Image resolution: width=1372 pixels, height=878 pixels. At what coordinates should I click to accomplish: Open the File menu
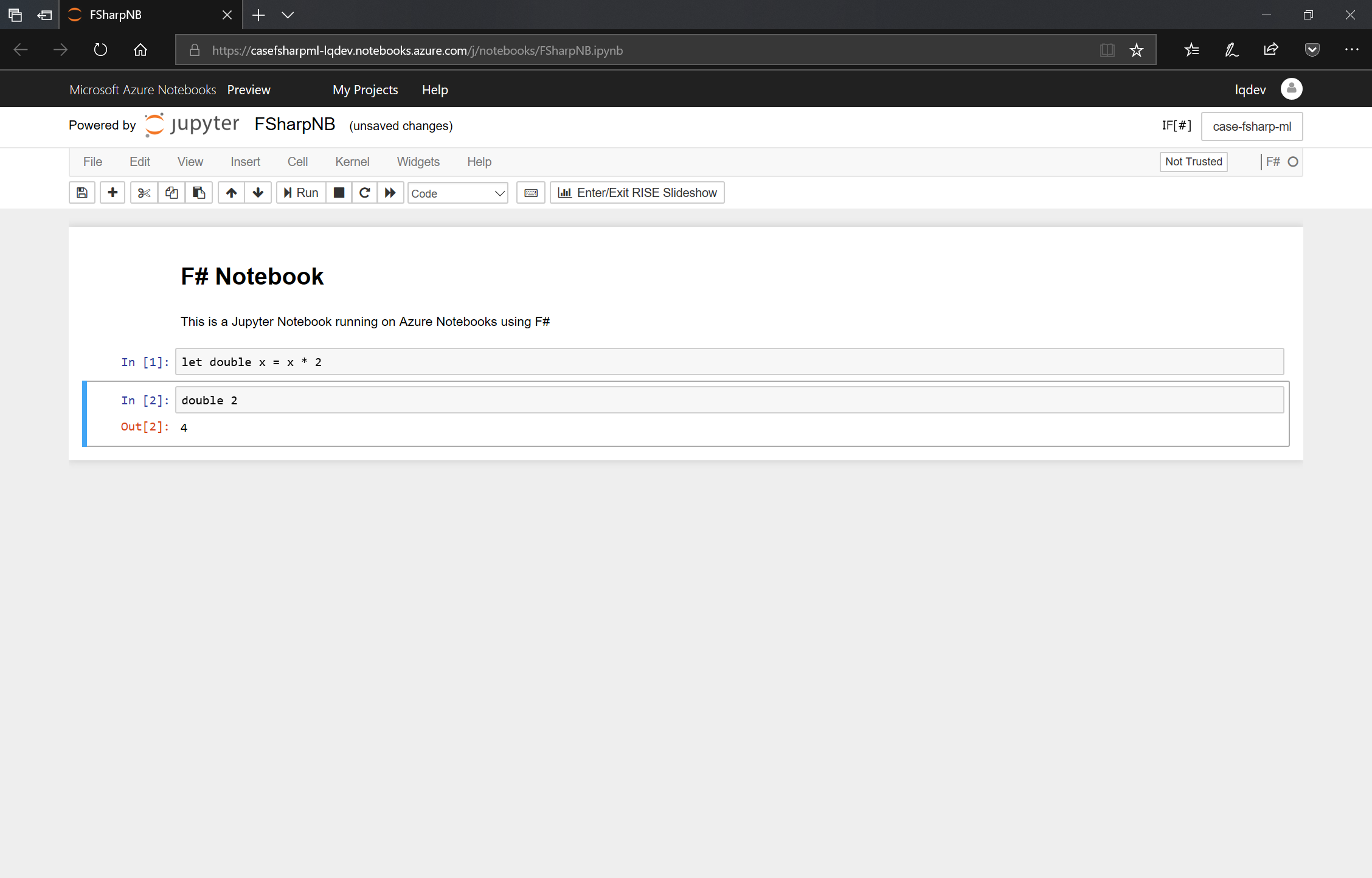(x=92, y=162)
